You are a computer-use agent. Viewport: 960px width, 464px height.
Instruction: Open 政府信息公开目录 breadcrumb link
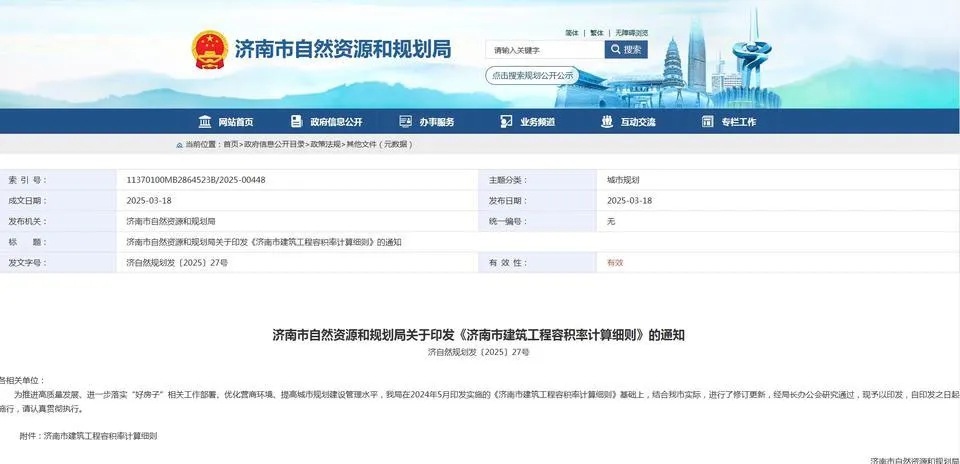click(275, 145)
